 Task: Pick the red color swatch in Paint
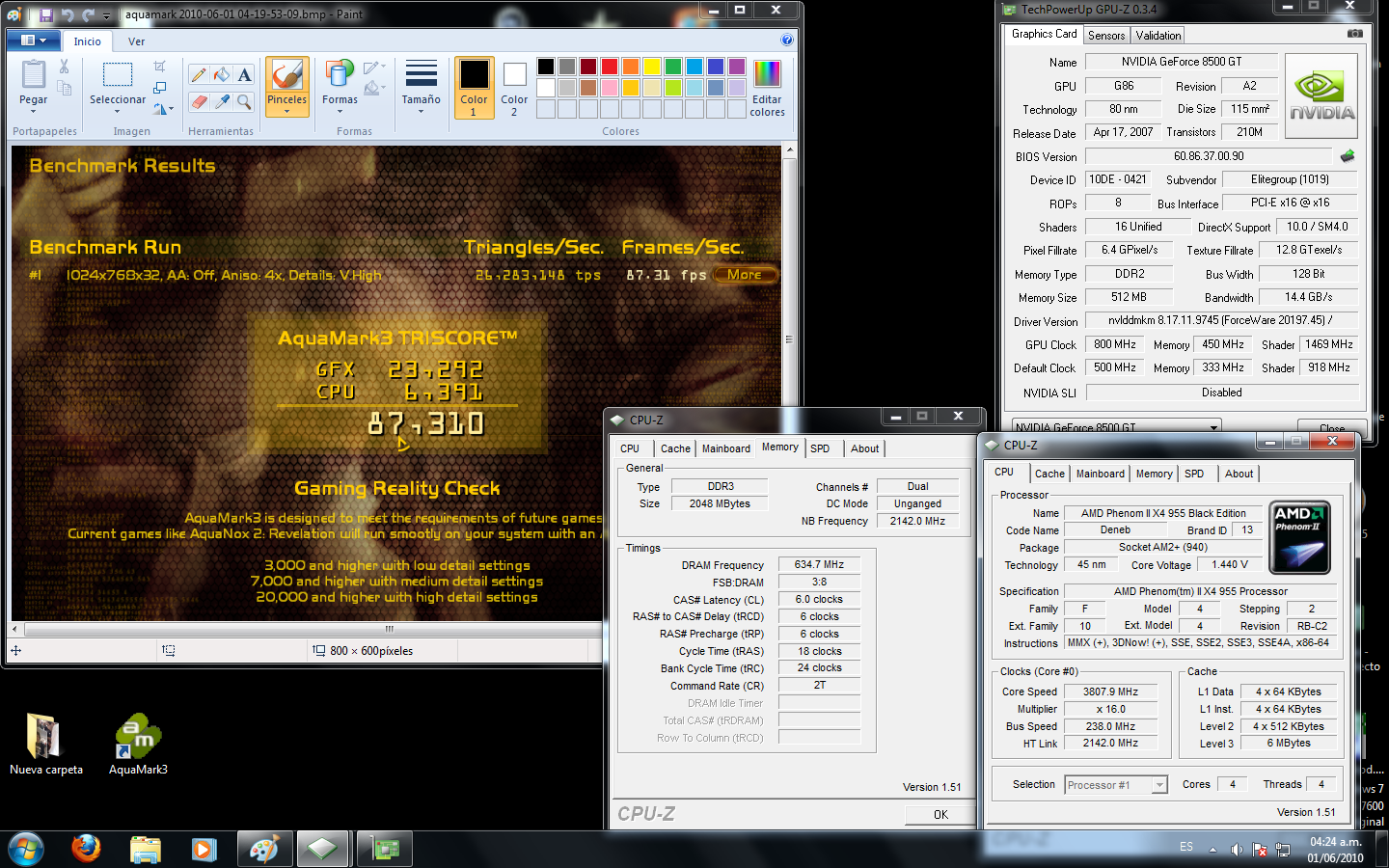click(610, 67)
